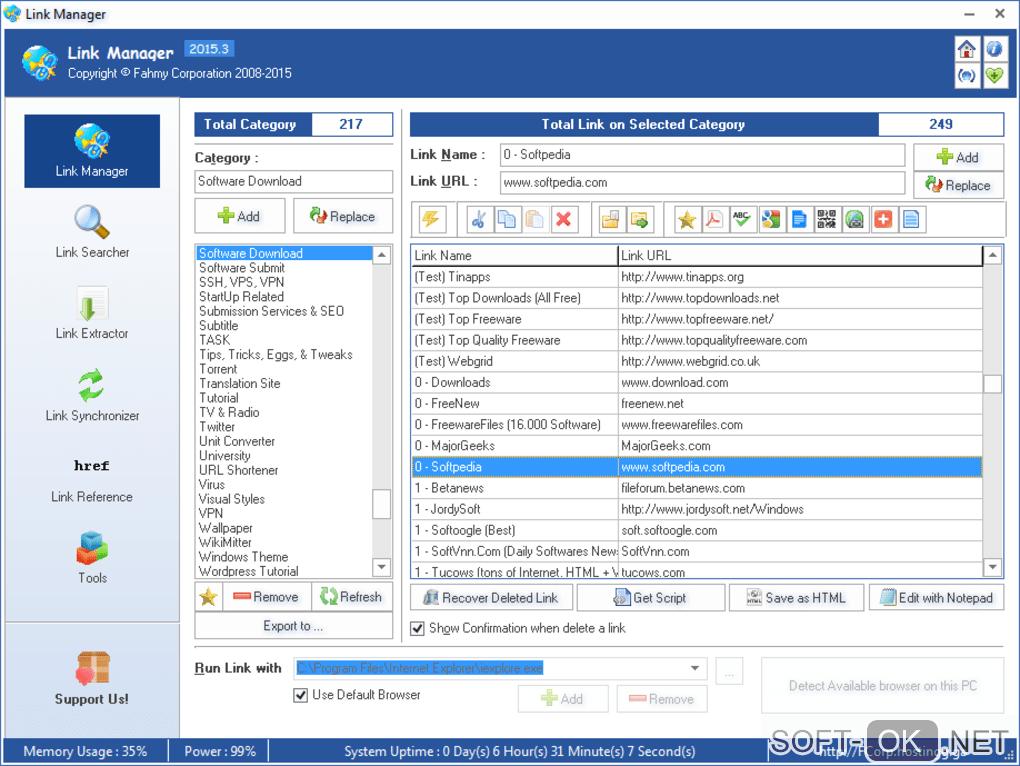This screenshot has height=766, width=1020.
Task: Click the Get Script button
Action: tap(651, 598)
